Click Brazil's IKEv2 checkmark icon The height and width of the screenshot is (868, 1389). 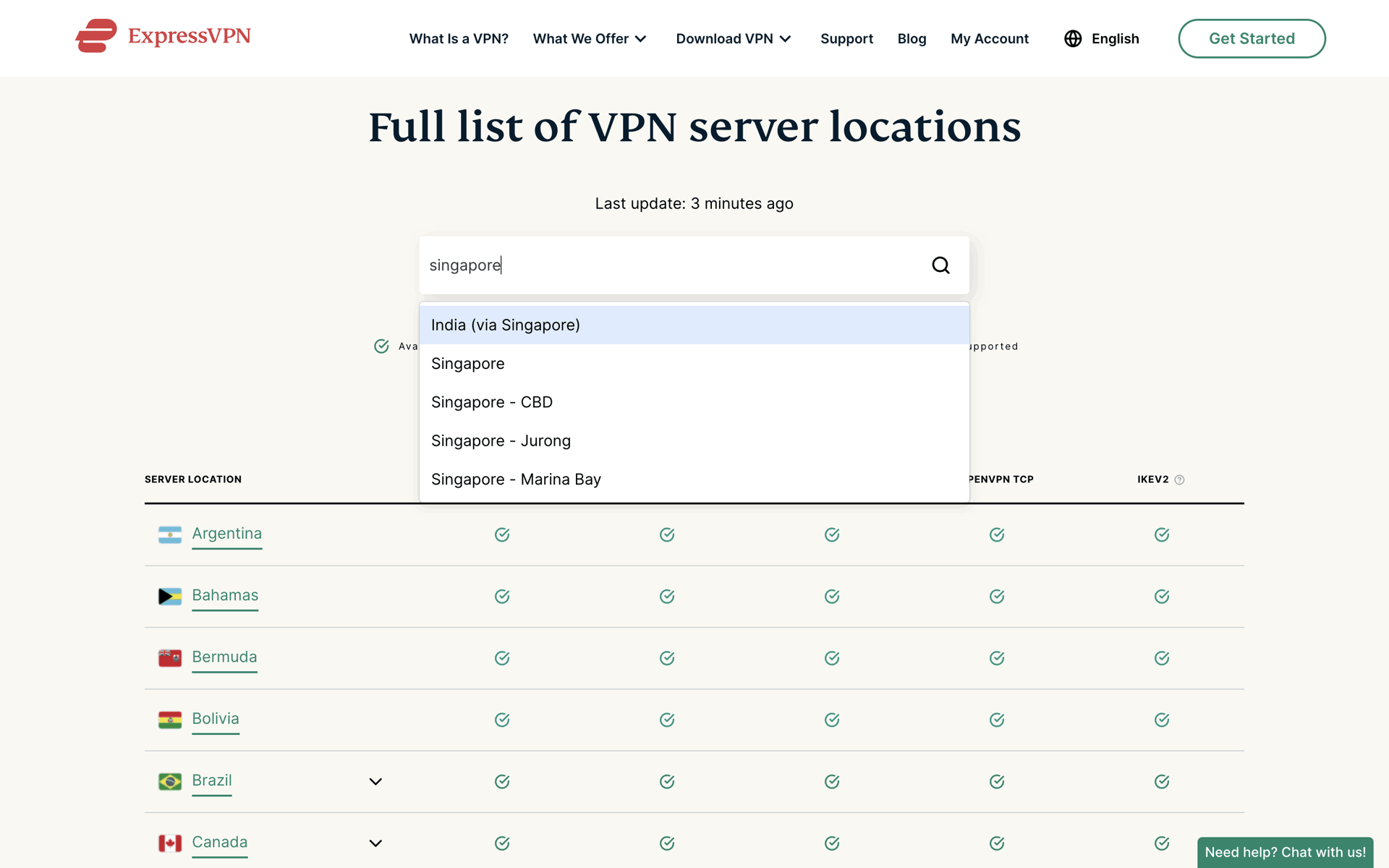click(1162, 781)
